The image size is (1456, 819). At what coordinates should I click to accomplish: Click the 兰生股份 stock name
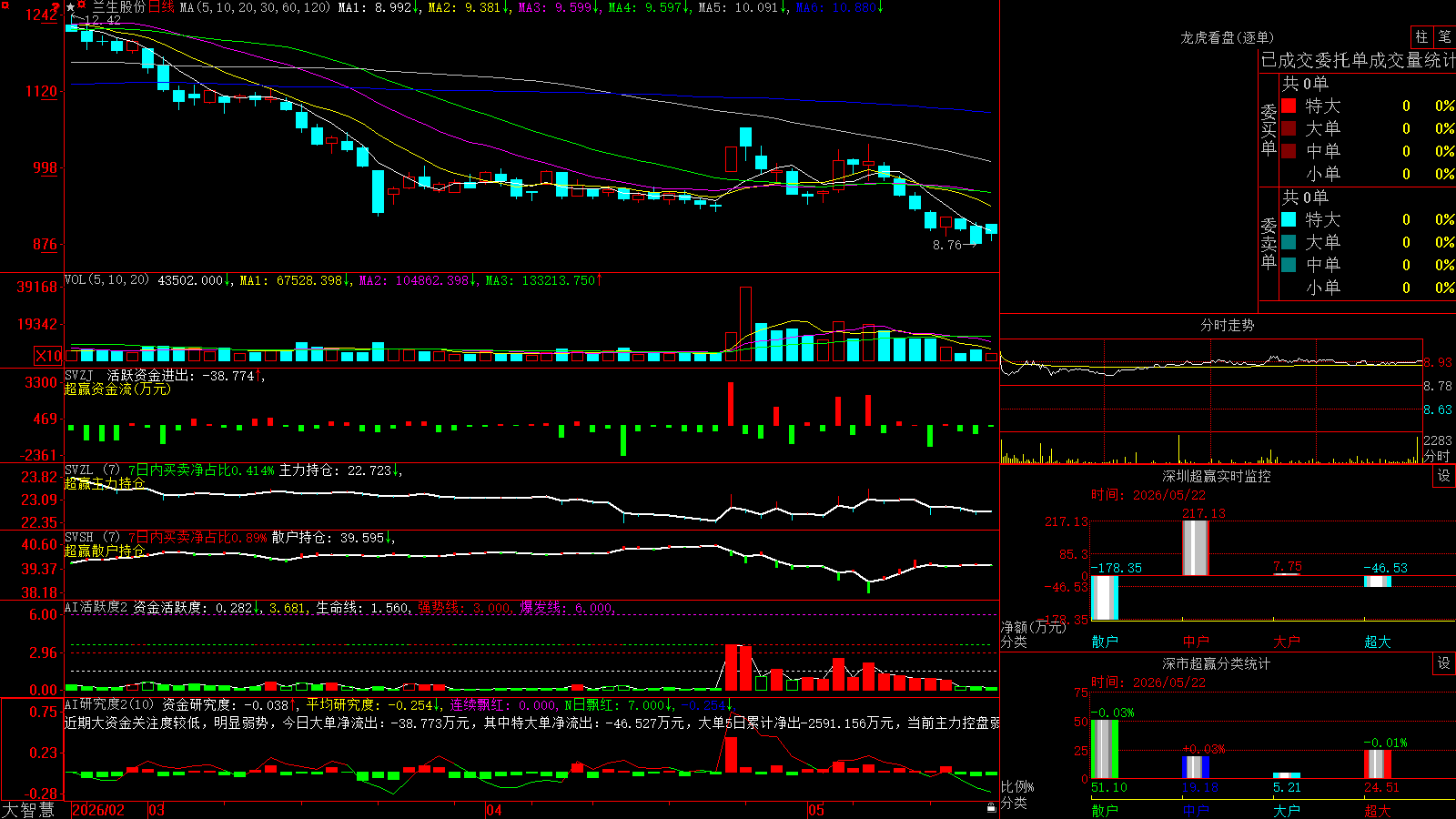click(x=118, y=7)
